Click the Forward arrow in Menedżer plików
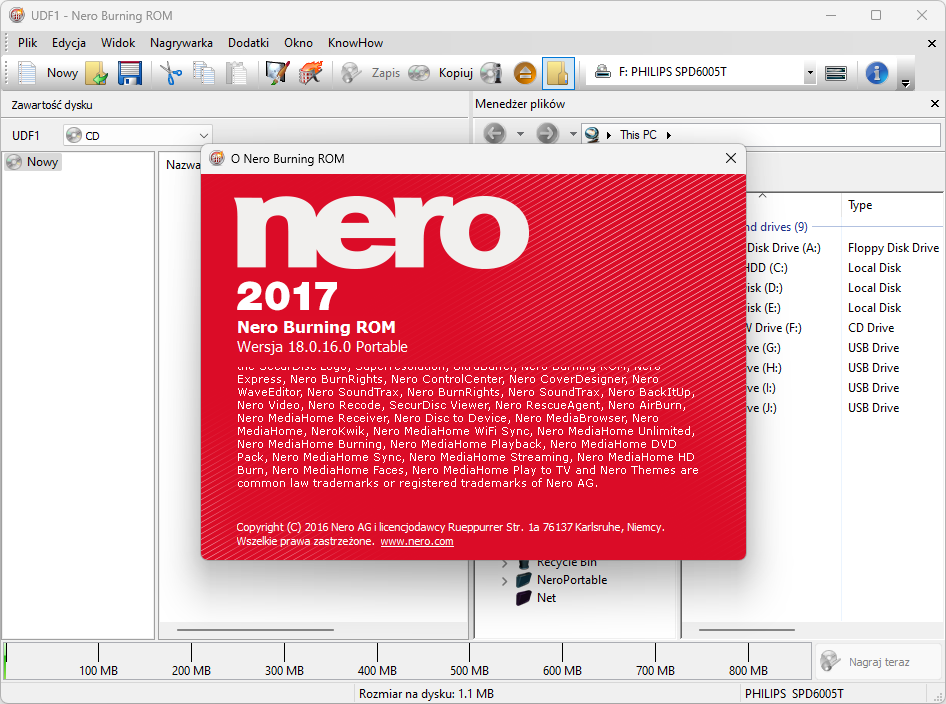This screenshot has width=946, height=704. (x=547, y=134)
